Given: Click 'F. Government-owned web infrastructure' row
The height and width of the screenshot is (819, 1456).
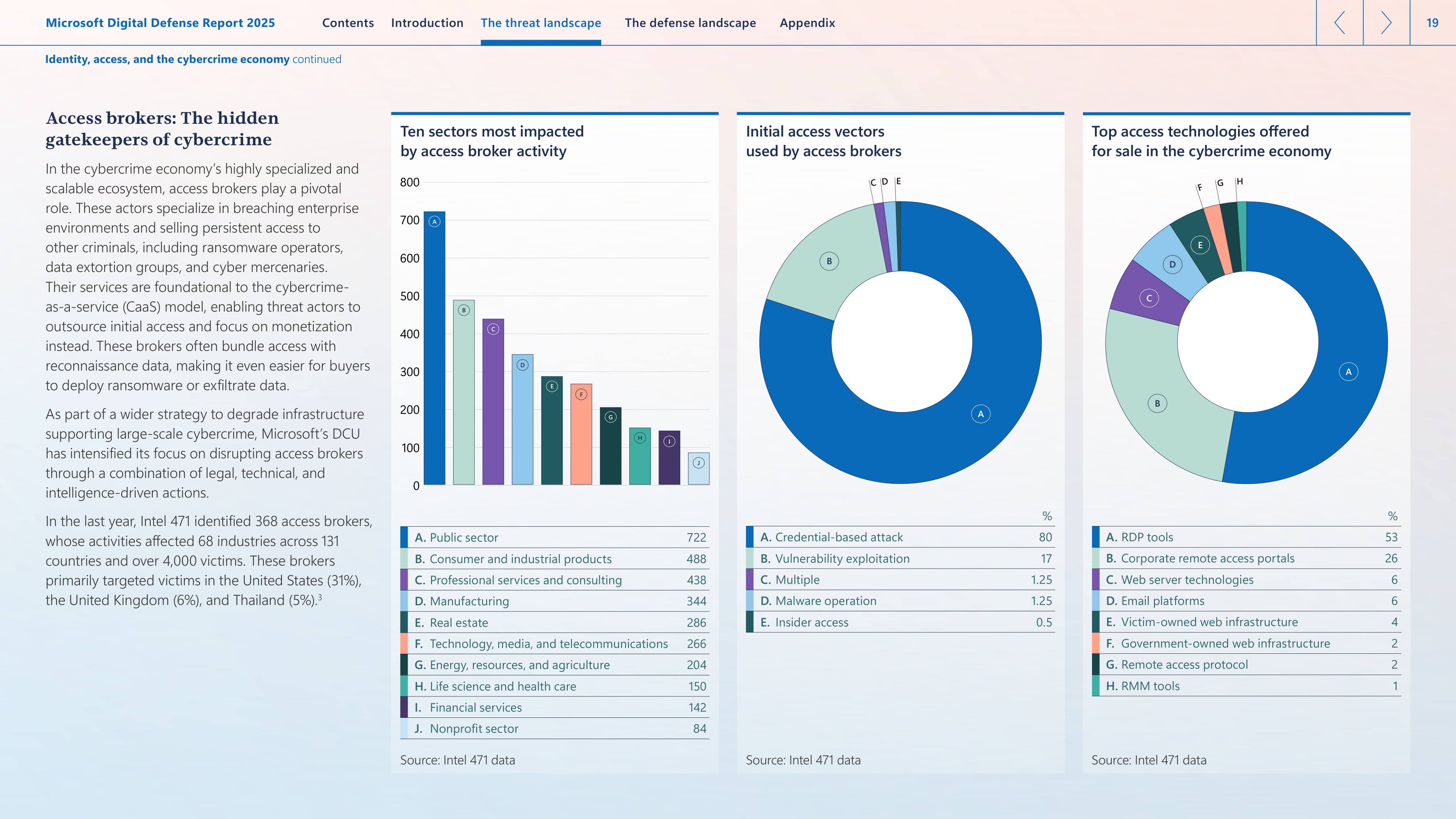Looking at the screenshot, I should tap(1246, 644).
